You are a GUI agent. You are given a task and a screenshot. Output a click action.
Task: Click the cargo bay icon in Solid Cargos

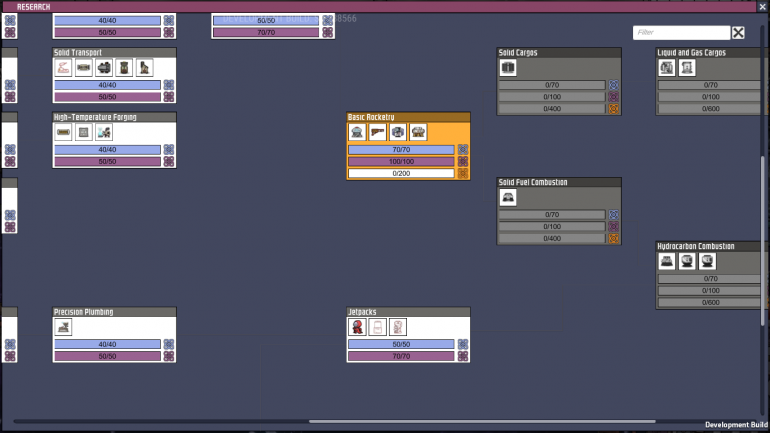[x=508, y=68]
